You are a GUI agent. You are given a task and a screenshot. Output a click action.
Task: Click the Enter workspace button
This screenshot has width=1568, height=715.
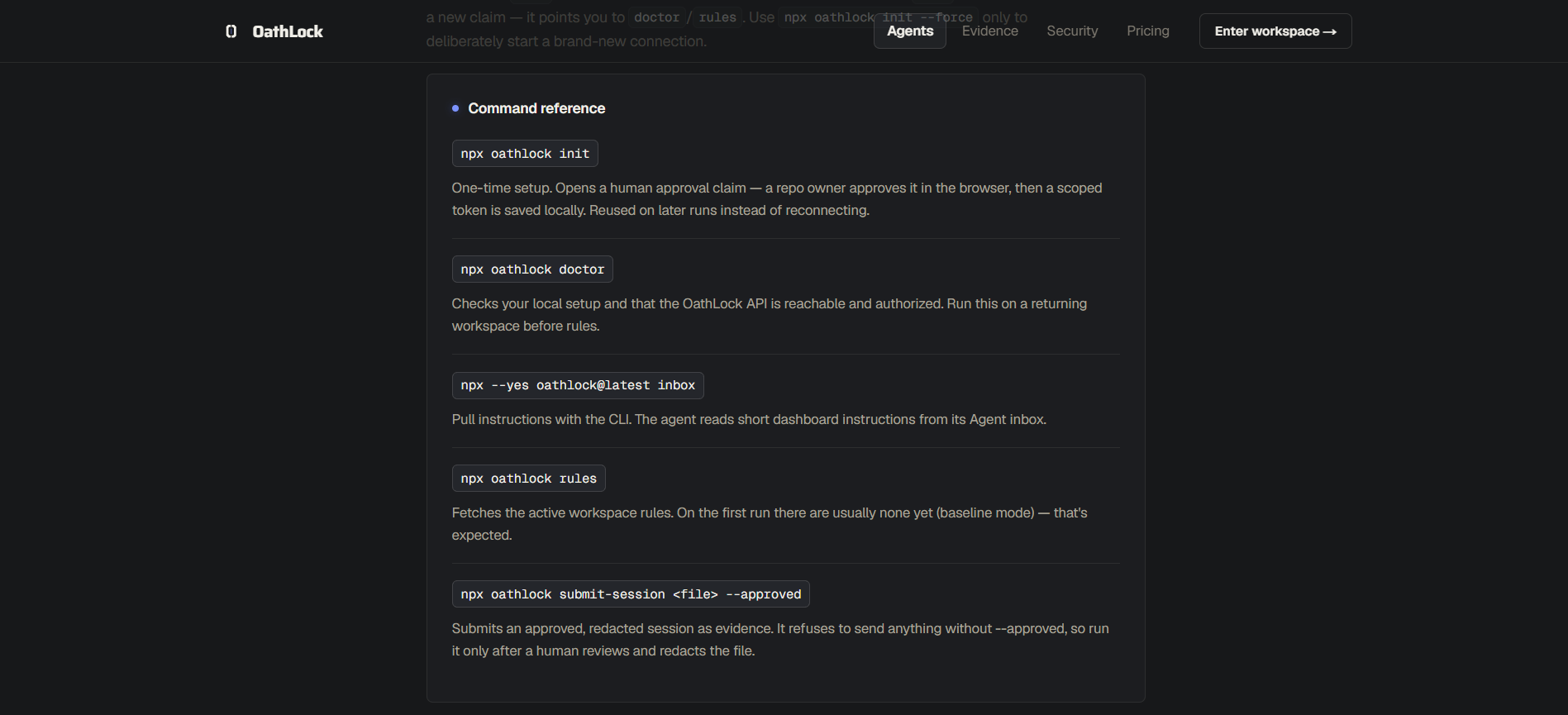point(1275,31)
